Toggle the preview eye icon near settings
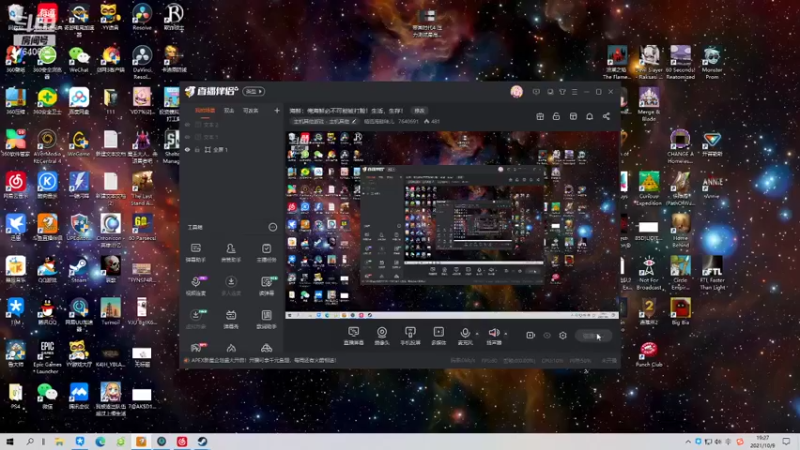The height and width of the screenshot is (450, 800). [x=547, y=336]
